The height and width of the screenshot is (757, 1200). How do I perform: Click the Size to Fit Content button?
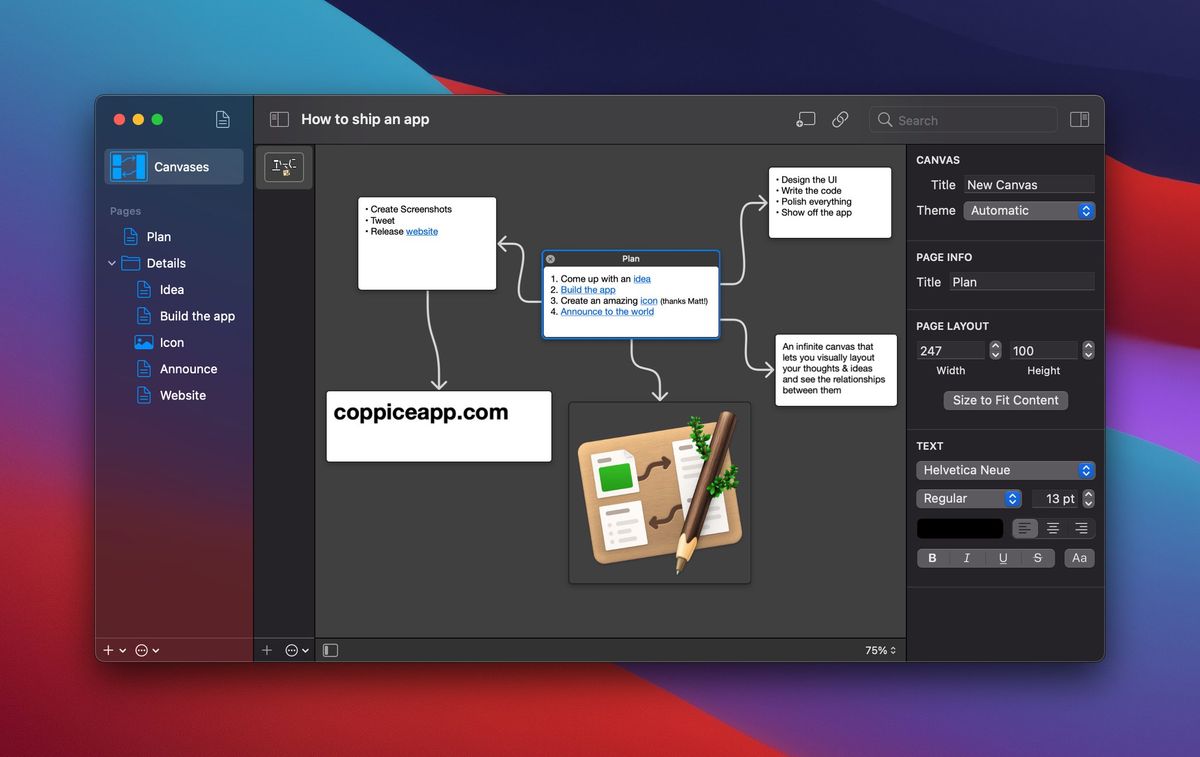tap(1005, 400)
